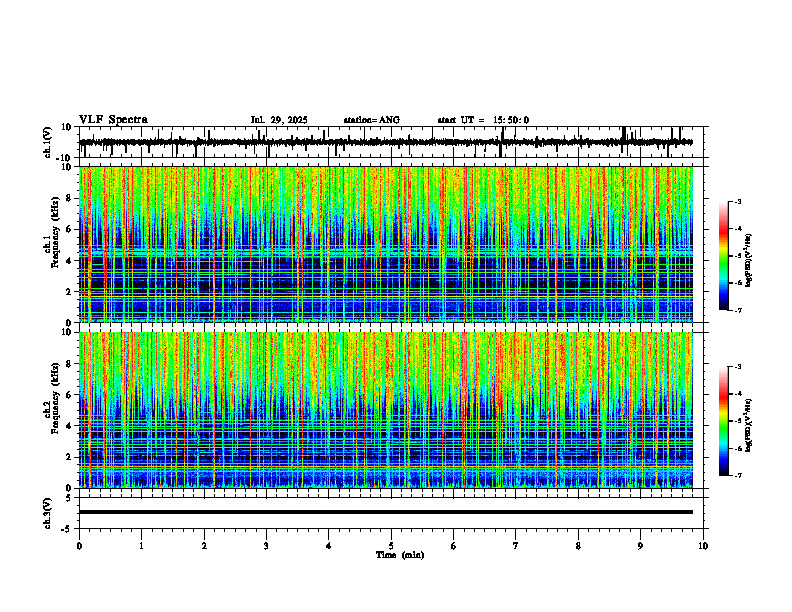Click time-axis tick label "10" at bottom right
This screenshot has width=792, height=612.
tap(703, 546)
